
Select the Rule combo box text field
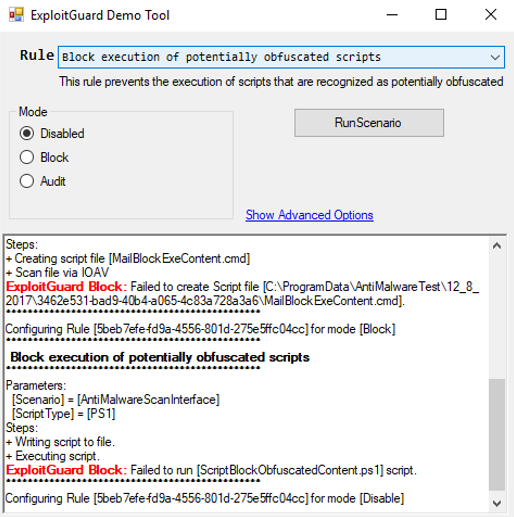pyautogui.click(x=272, y=57)
